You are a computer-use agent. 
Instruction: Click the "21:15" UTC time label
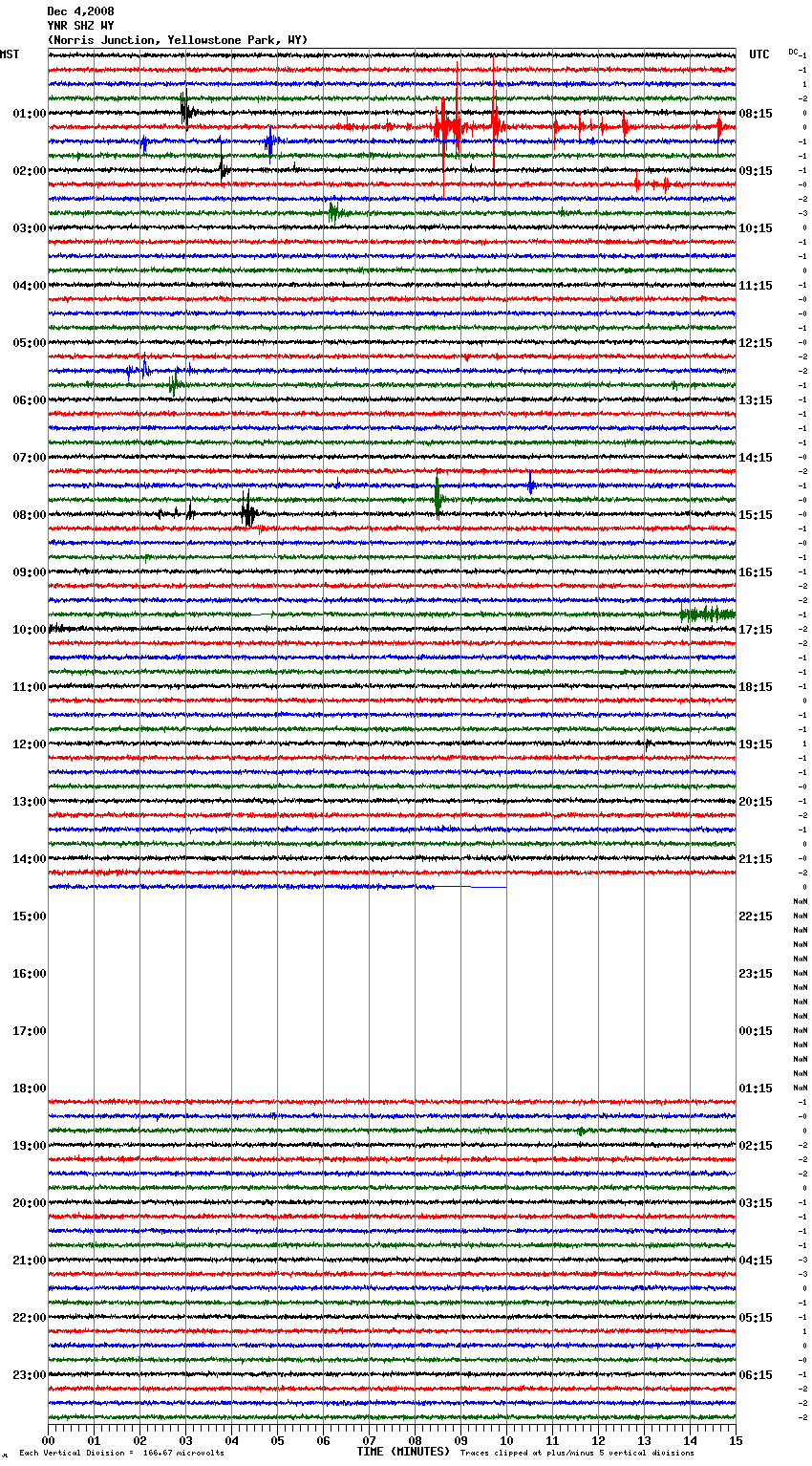pyautogui.click(x=756, y=859)
